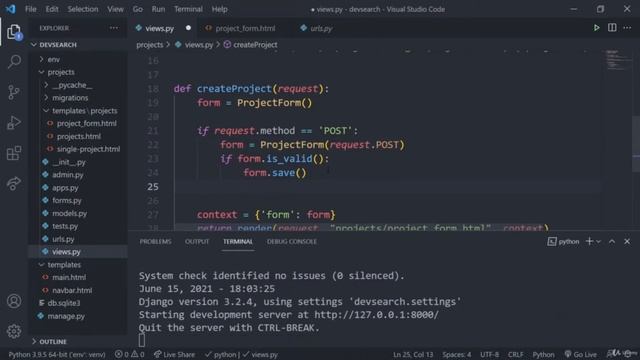Open models.py in explorer

click(69, 213)
